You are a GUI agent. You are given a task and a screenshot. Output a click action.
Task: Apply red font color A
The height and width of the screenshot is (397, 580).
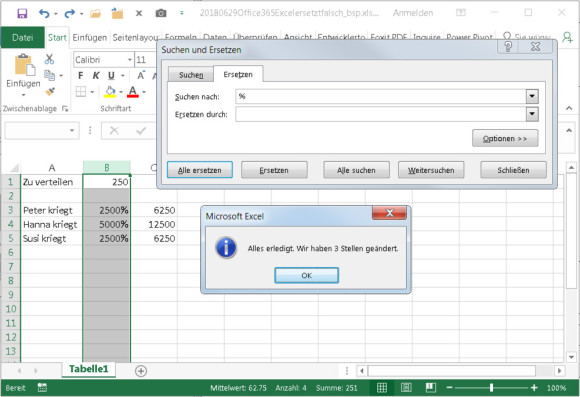click(x=133, y=91)
